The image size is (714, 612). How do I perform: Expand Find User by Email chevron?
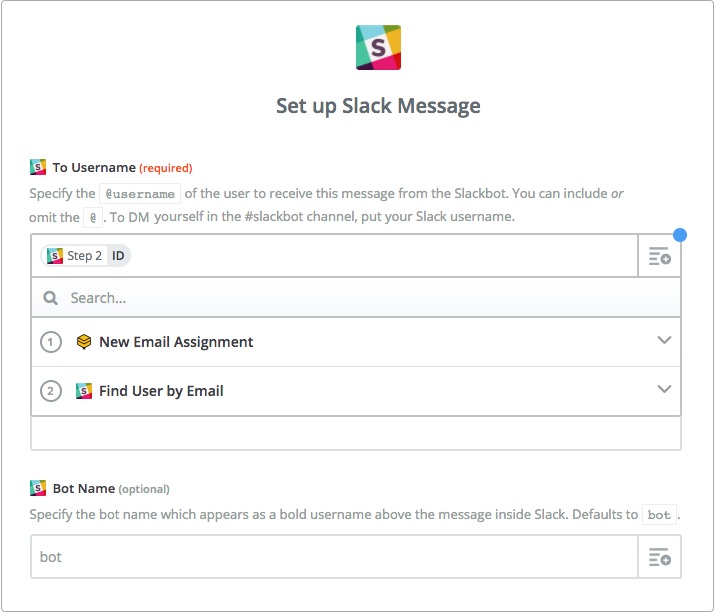664,389
